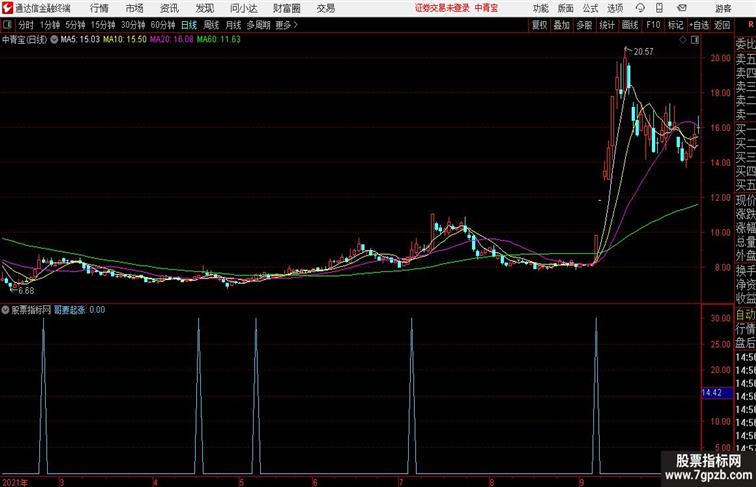Open F10 company info

(x=653, y=25)
